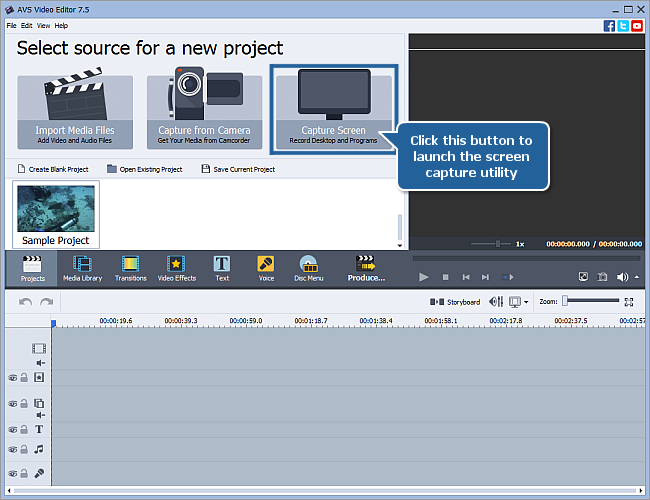Expand the volume control arrow
This screenshot has width=650, height=500.
click(637, 277)
